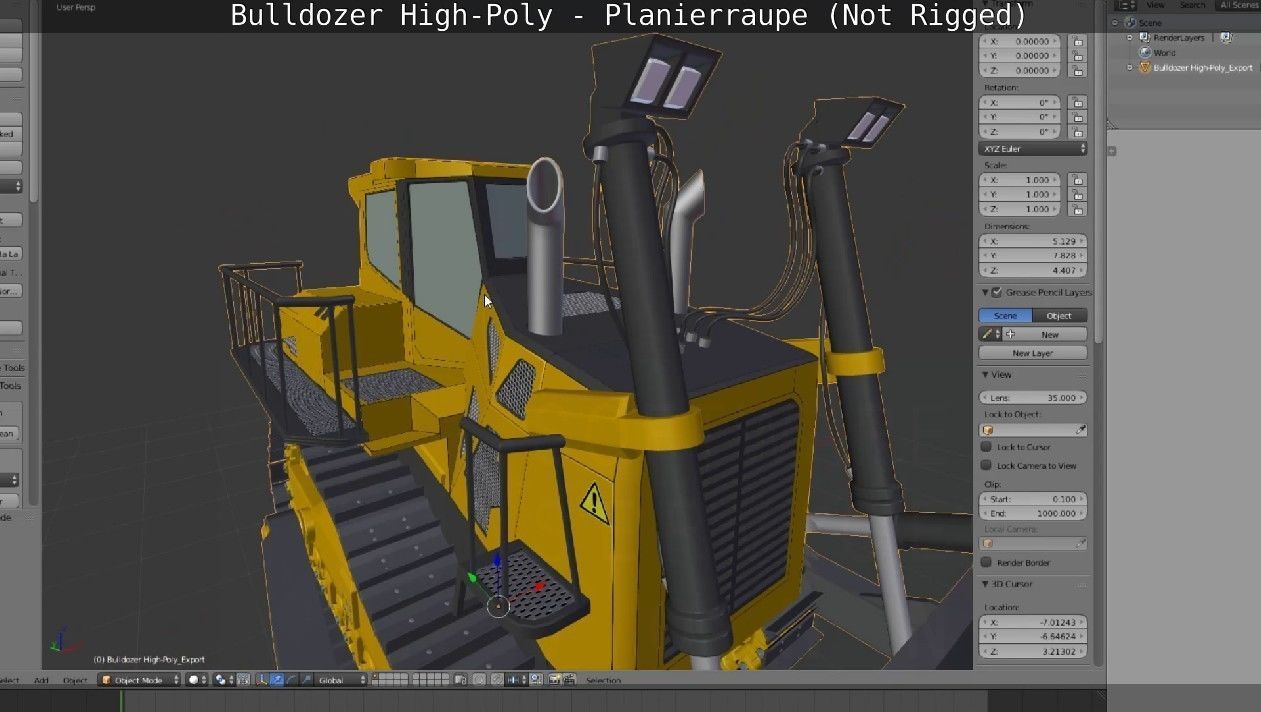Toggle the 3D manipulator widget icon
The width and height of the screenshot is (1261, 712).
pos(262,680)
